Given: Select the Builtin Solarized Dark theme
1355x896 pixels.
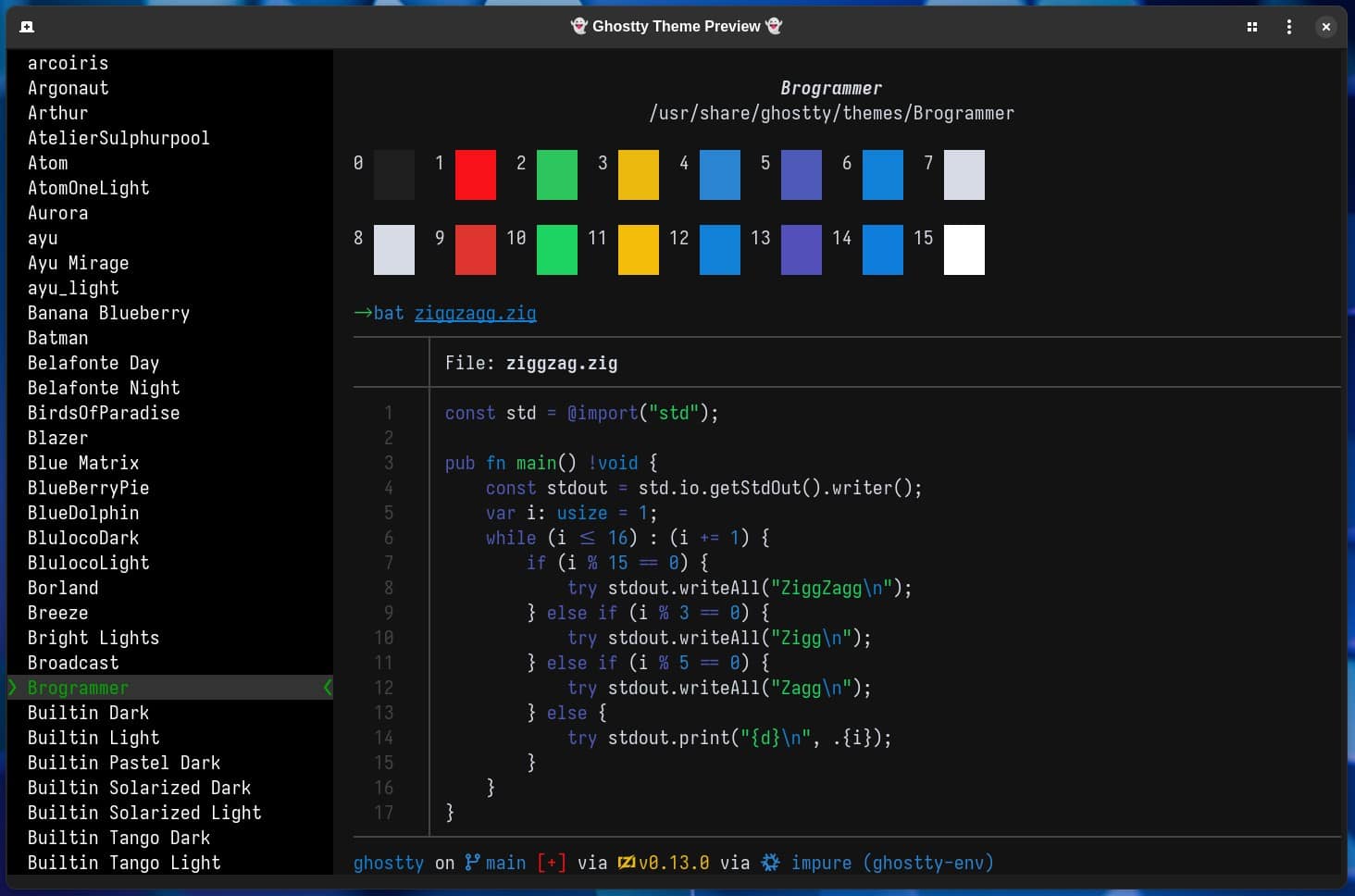Looking at the screenshot, I should [139, 788].
